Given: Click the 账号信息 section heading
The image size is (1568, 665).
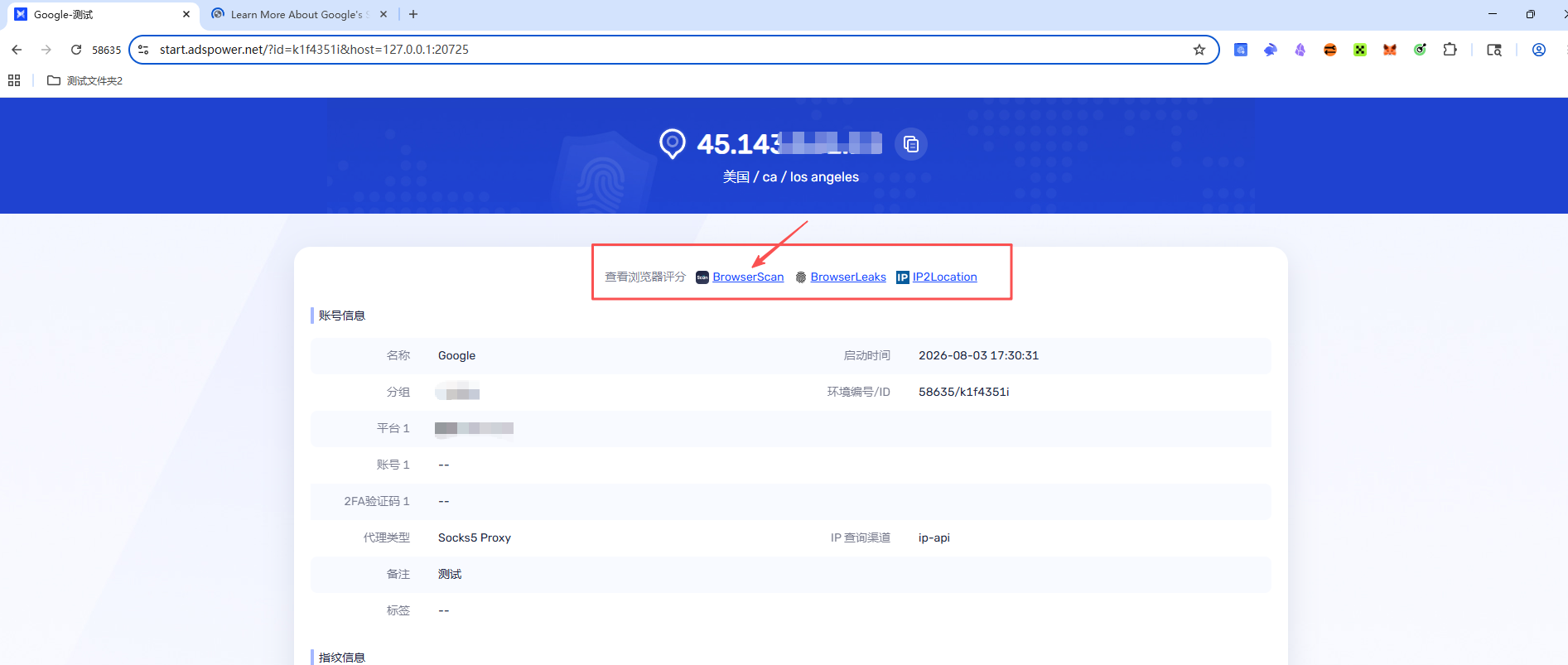Looking at the screenshot, I should pyautogui.click(x=341, y=316).
